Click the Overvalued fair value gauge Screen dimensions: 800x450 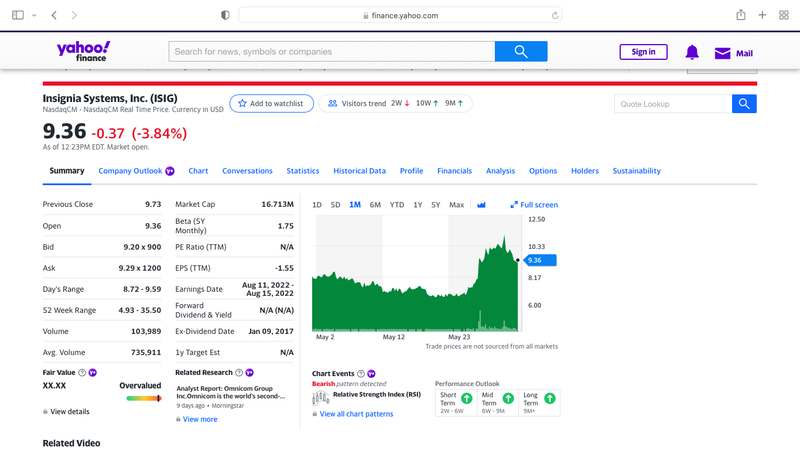tap(143, 398)
